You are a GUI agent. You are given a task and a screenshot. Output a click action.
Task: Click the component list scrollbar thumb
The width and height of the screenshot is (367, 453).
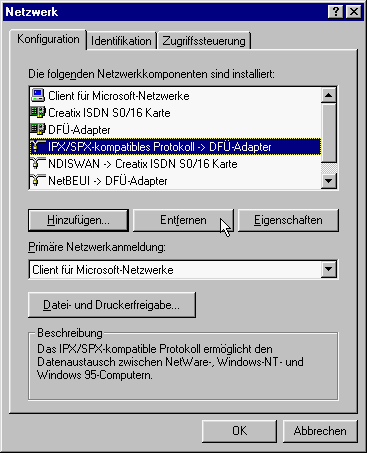329,133
